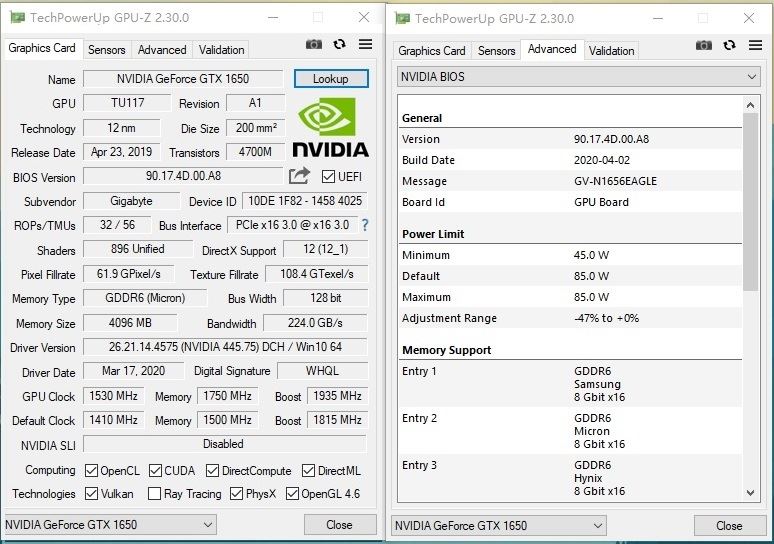Click the Entry 3 Hynix memory row
The image size is (774, 544).
(570, 478)
